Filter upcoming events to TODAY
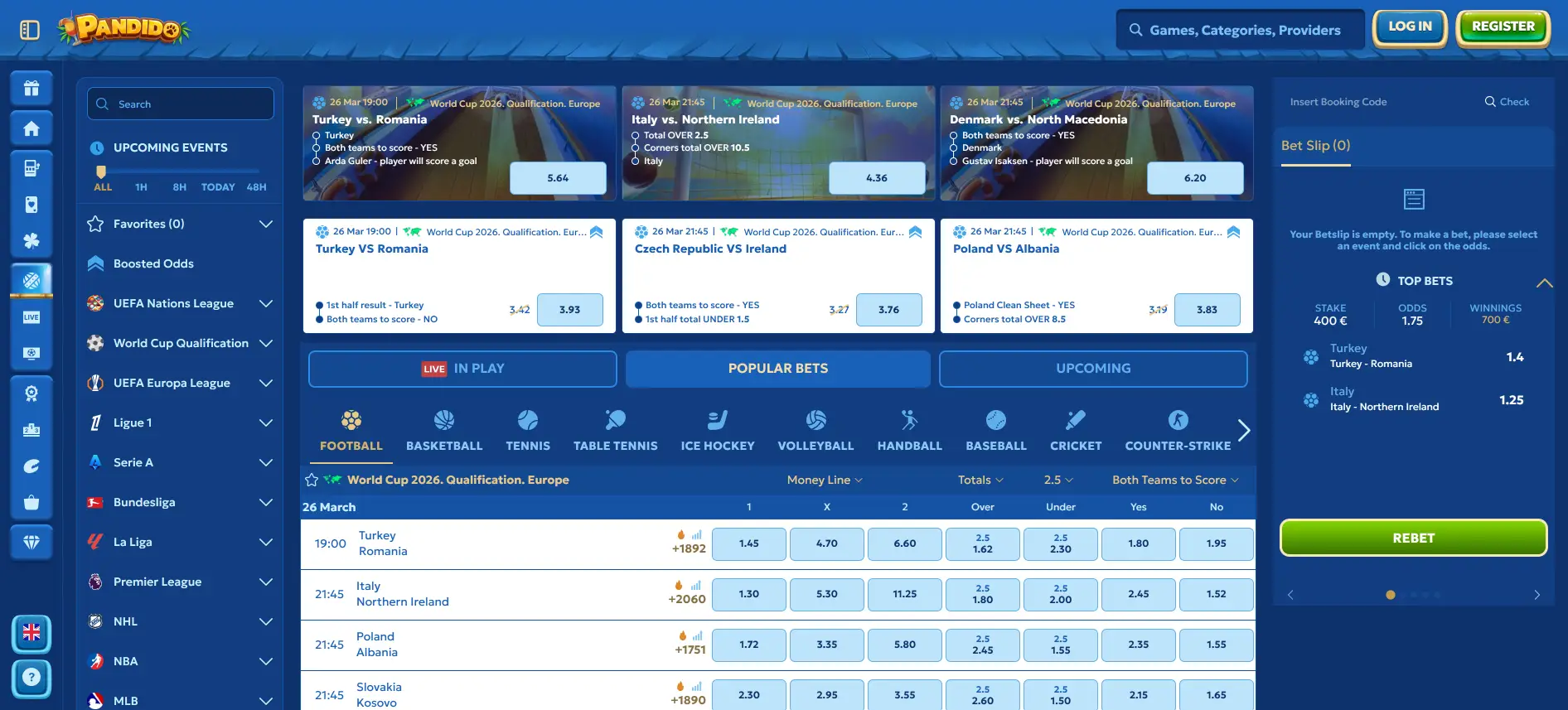The width and height of the screenshot is (1568, 710). point(218,187)
